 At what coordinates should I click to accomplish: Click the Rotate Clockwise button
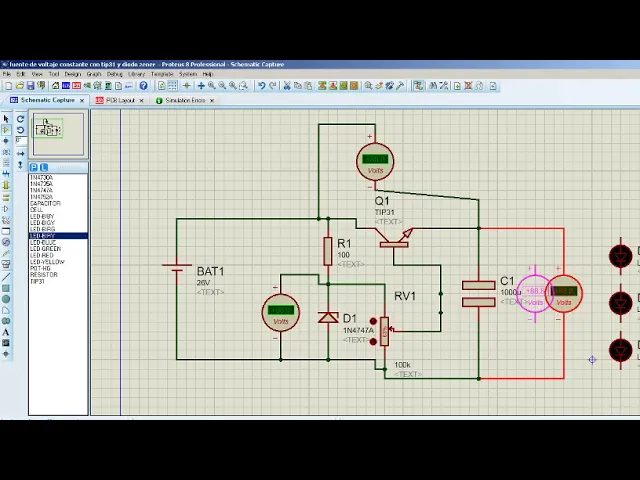(20, 119)
